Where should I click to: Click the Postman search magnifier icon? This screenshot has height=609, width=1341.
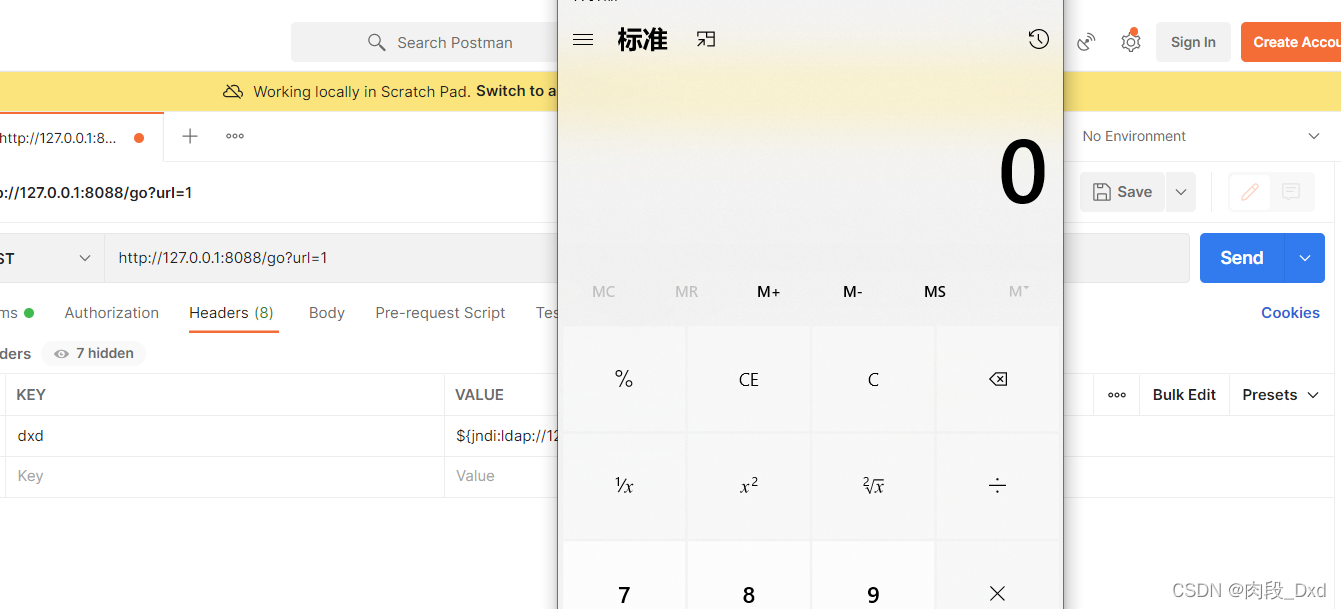pyautogui.click(x=376, y=42)
